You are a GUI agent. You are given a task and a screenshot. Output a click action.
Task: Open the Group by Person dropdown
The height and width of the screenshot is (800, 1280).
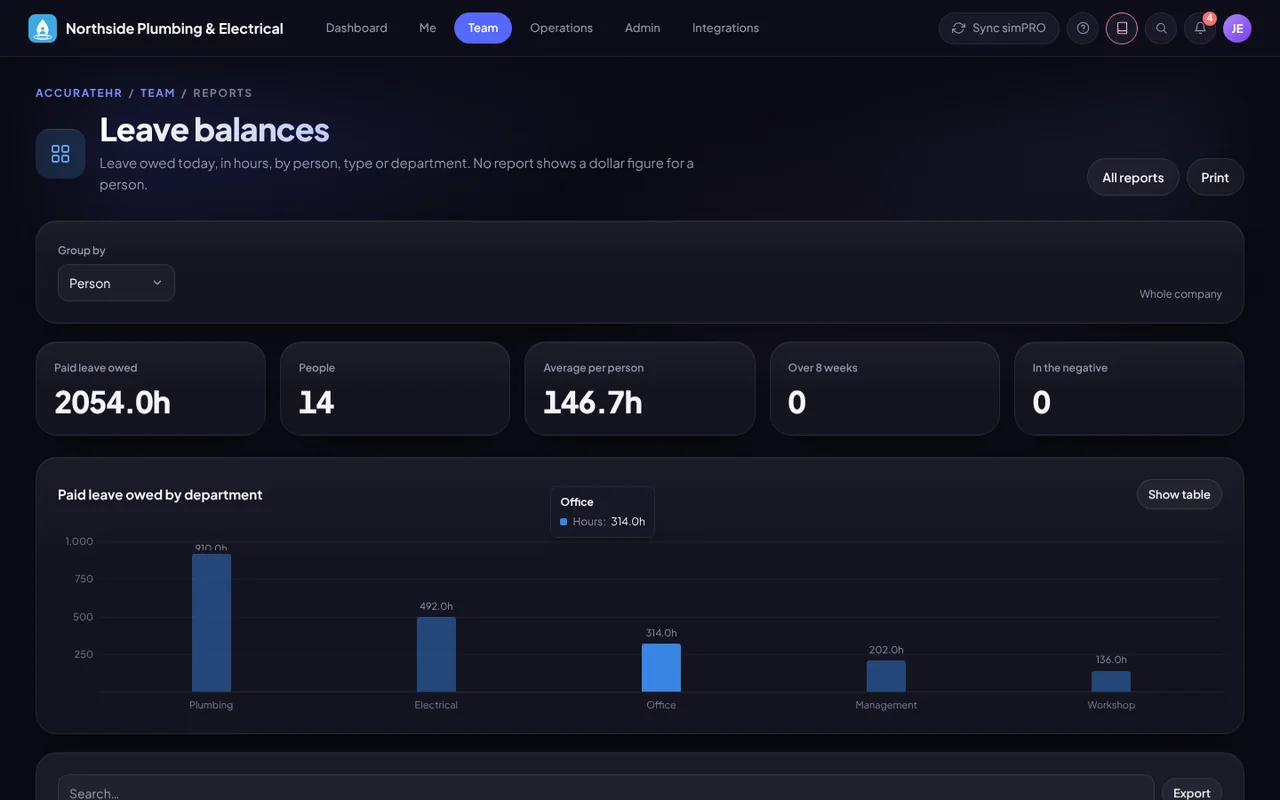(116, 283)
